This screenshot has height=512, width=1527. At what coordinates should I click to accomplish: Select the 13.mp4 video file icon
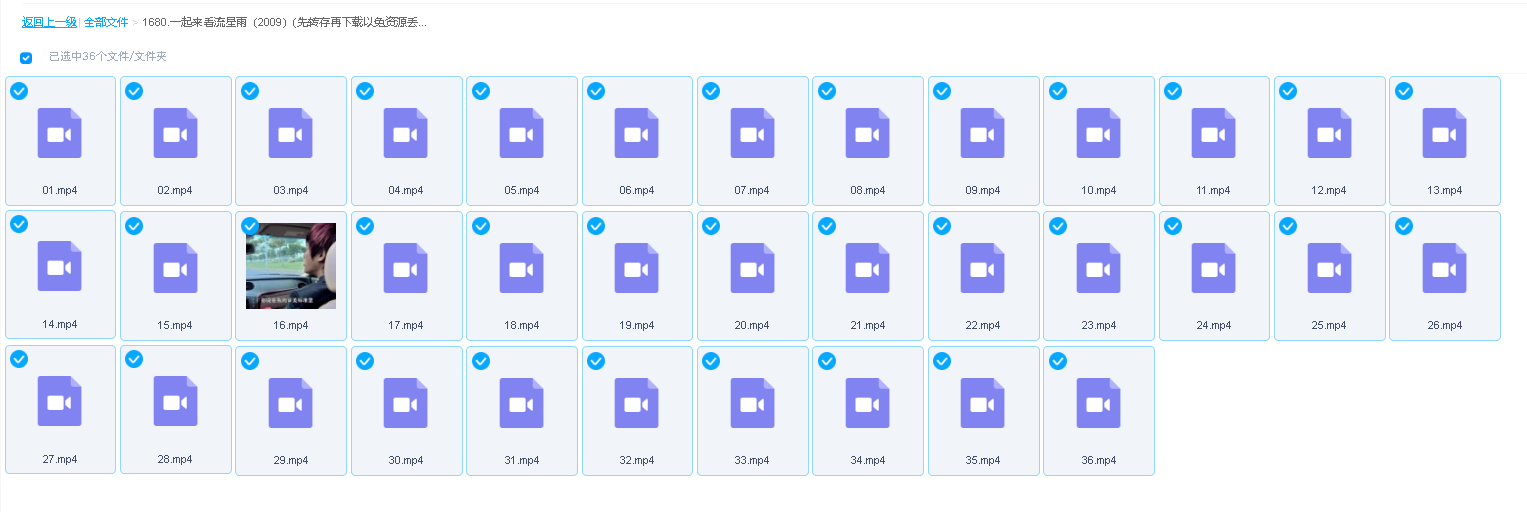pos(1444,133)
